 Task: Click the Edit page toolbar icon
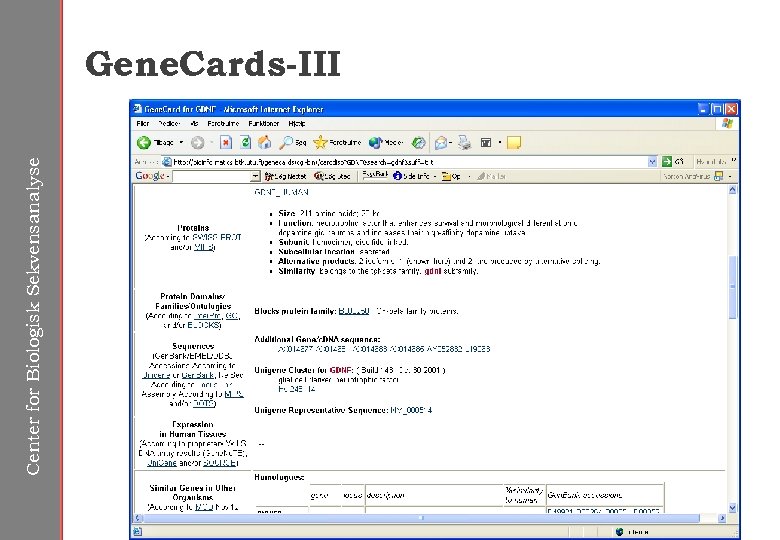pyautogui.click(x=486, y=143)
